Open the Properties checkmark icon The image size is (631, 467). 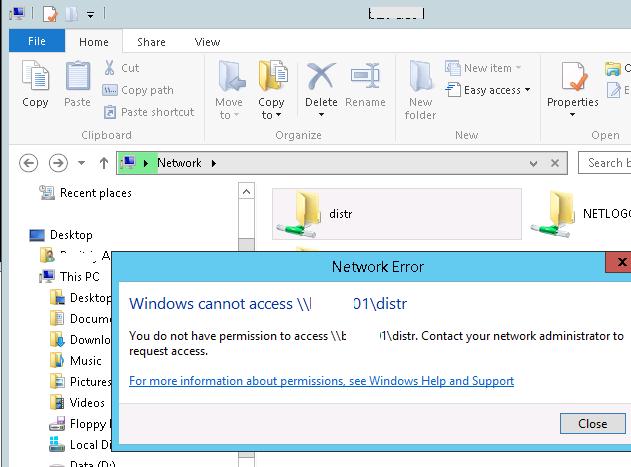pos(573,78)
